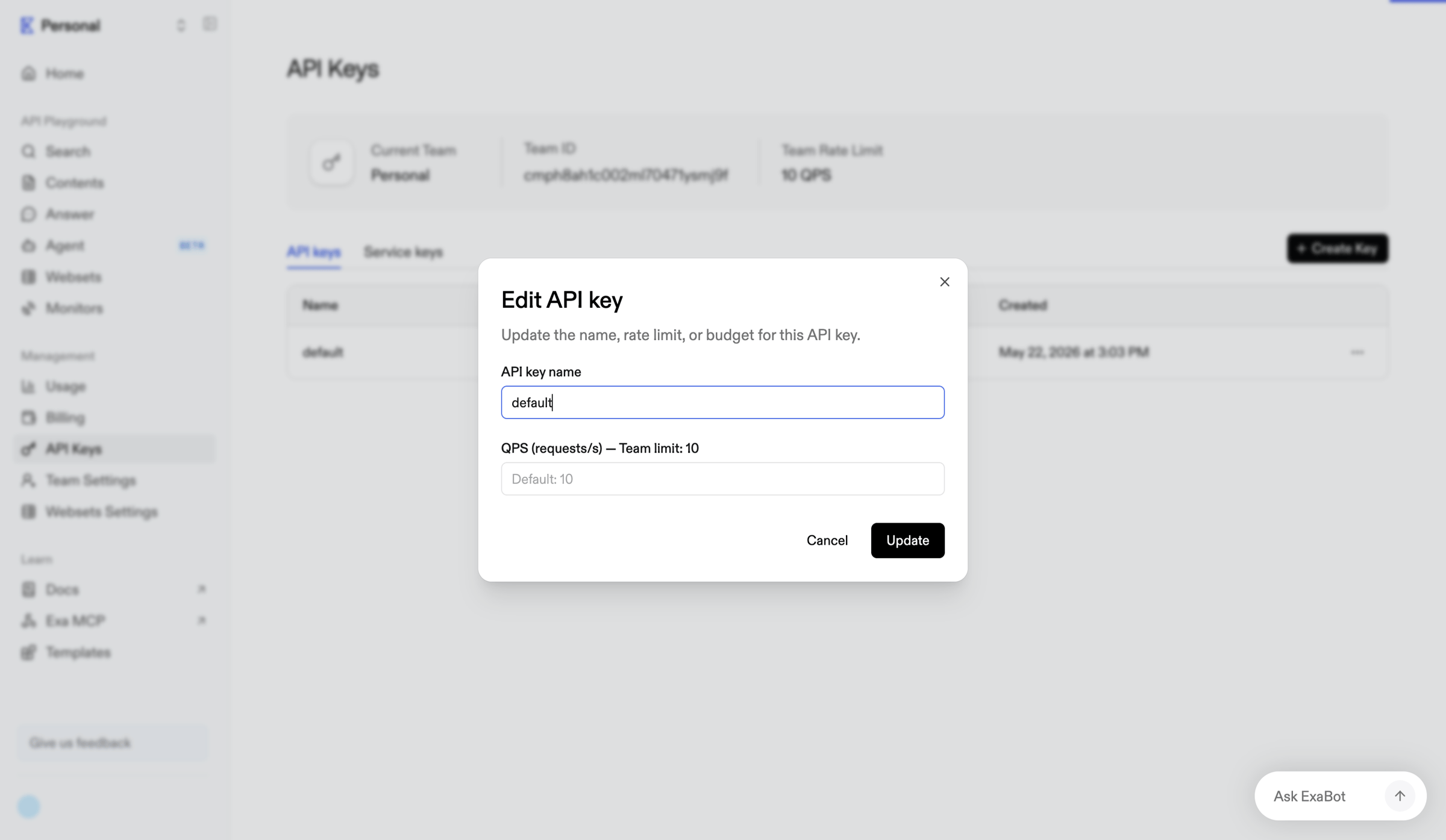Image resolution: width=1446 pixels, height=840 pixels.
Task: Click the Home house icon
Action: coord(28,73)
